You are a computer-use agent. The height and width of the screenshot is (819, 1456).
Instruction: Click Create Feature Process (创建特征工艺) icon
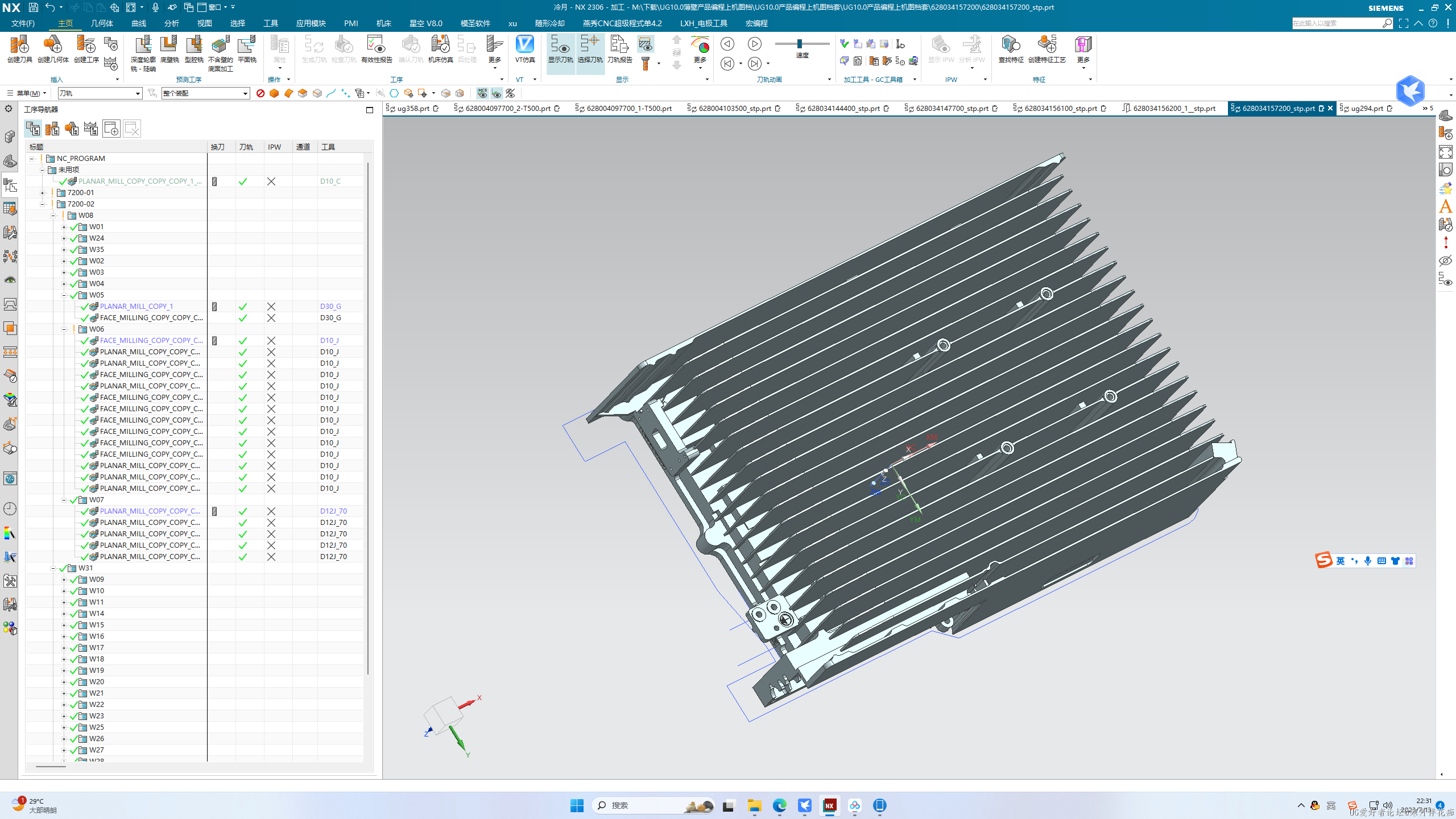[x=1046, y=49]
